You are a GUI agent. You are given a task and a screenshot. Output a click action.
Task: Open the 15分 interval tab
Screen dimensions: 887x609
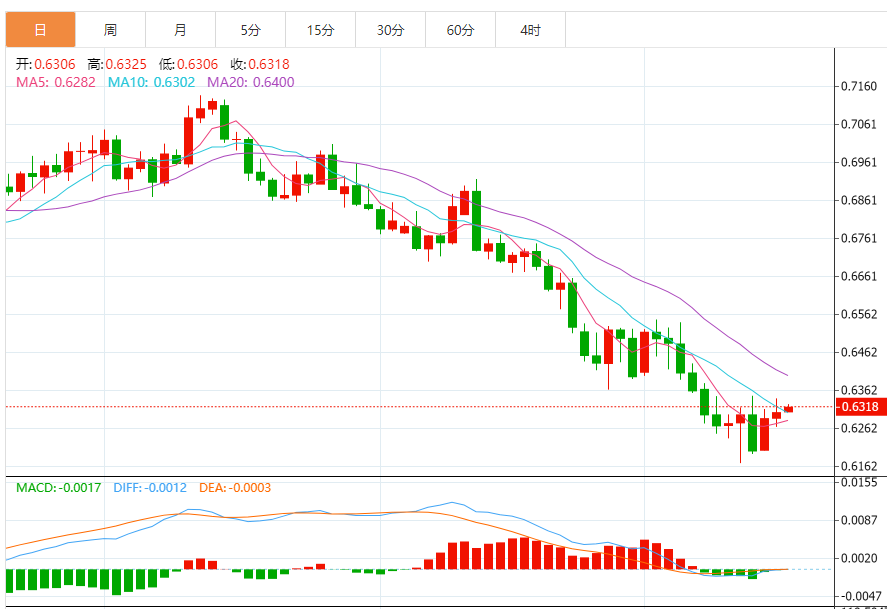pos(321,30)
